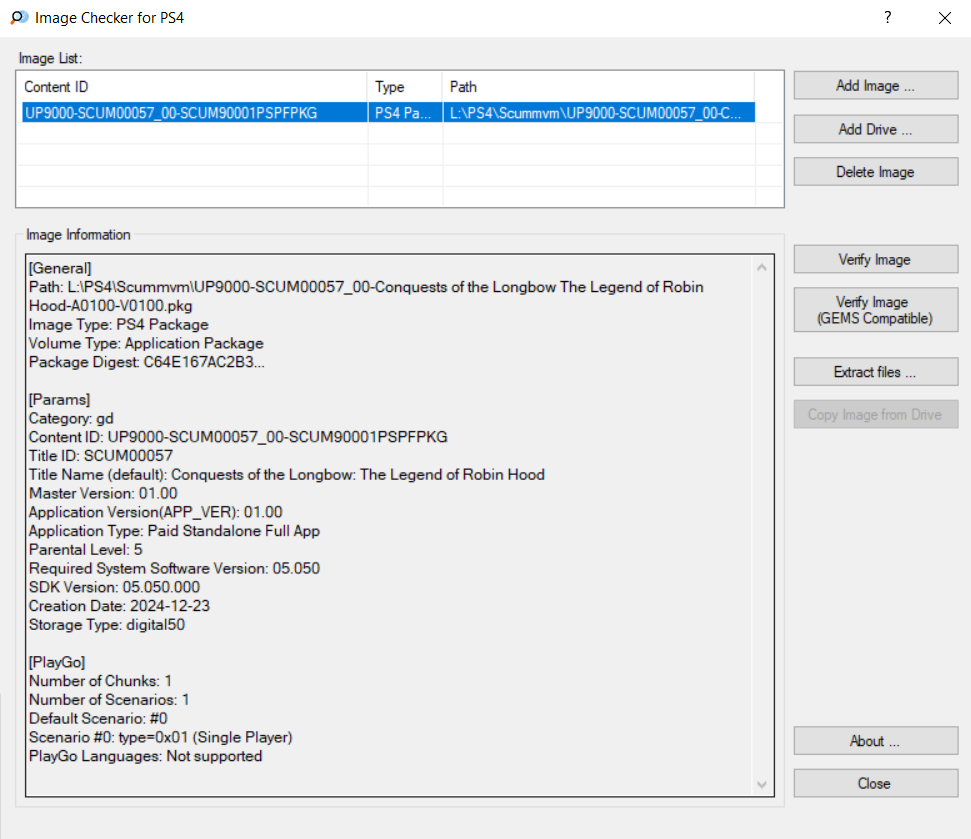
Task: Select the UP9000-SCUM00057 image list row
Action: (388, 113)
